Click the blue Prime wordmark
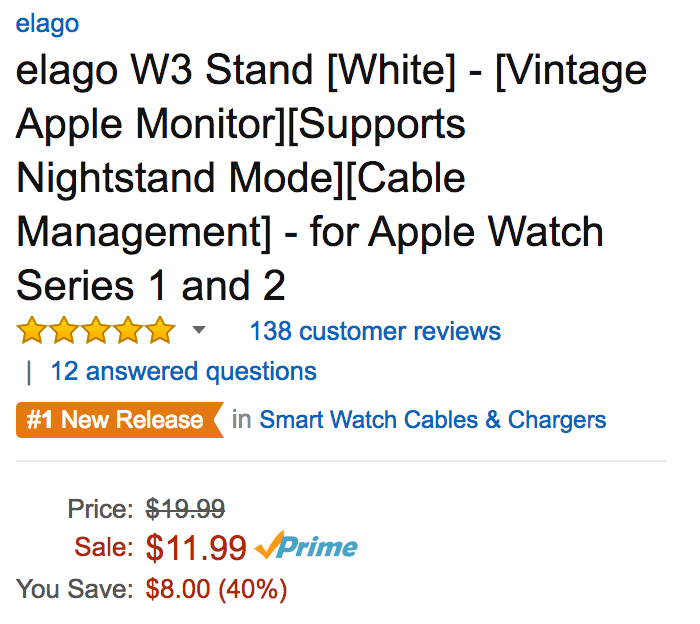This screenshot has height=624, width=700. (318, 547)
